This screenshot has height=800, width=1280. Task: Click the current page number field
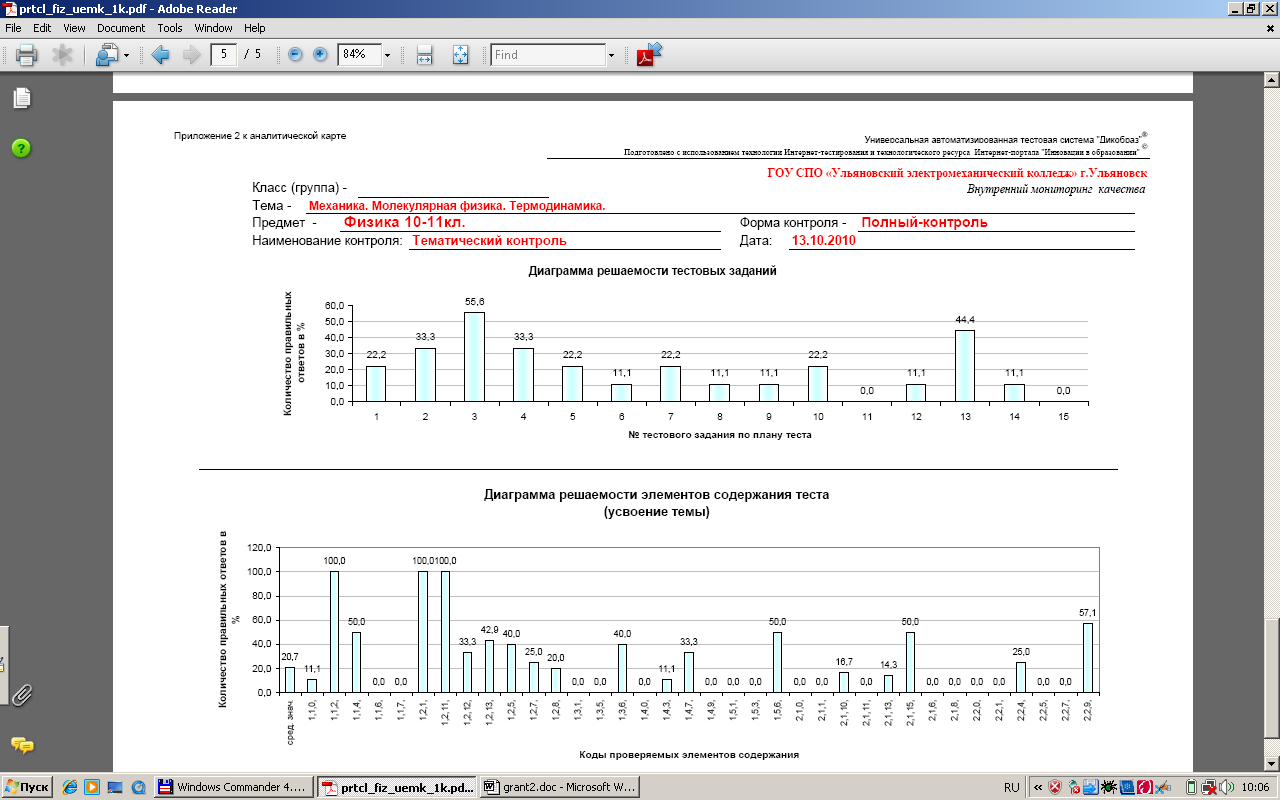click(x=225, y=55)
